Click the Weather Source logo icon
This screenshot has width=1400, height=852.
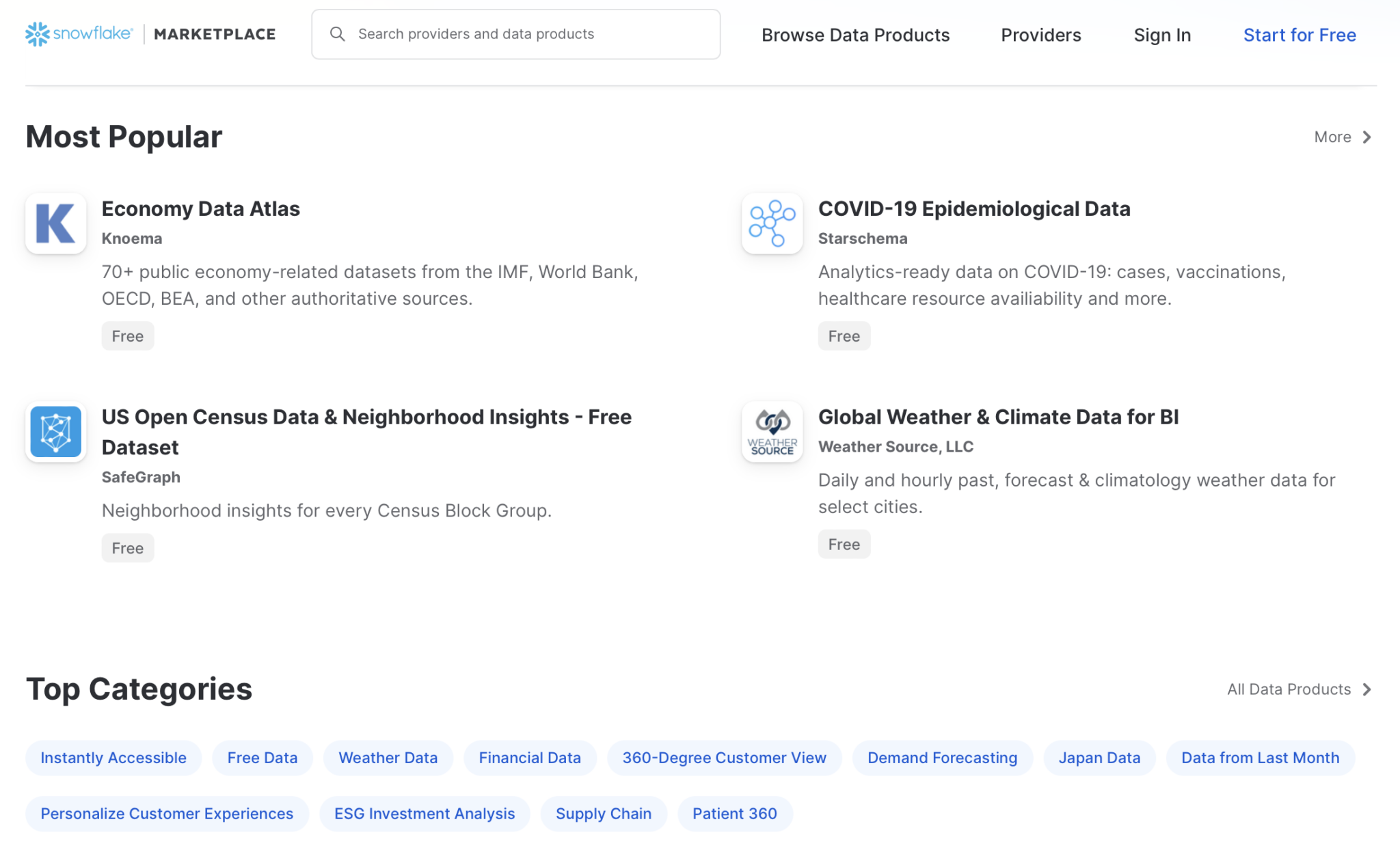(772, 432)
